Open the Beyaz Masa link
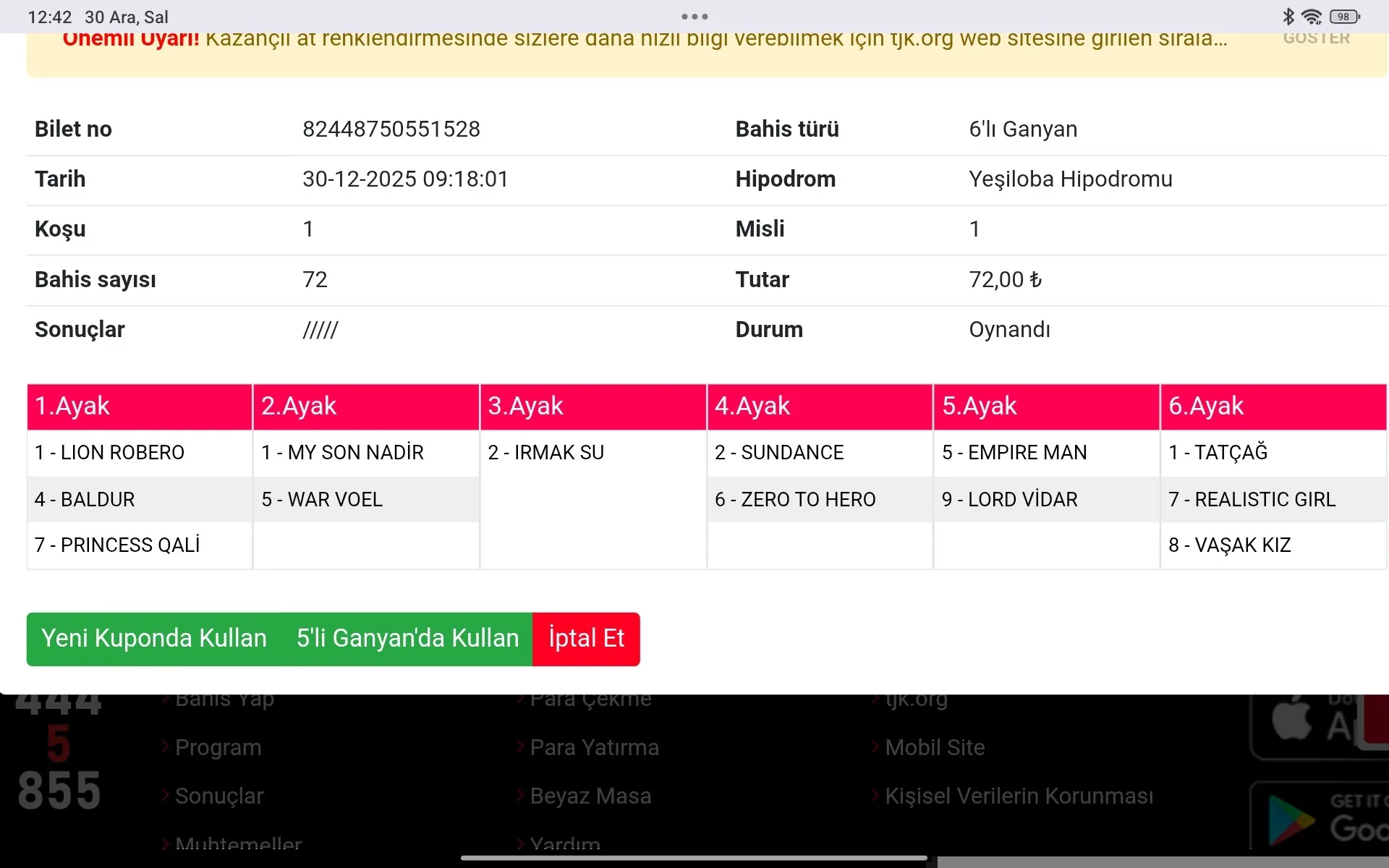The height and width of the screenshot is (868, 1389). [x=590, y=796]
